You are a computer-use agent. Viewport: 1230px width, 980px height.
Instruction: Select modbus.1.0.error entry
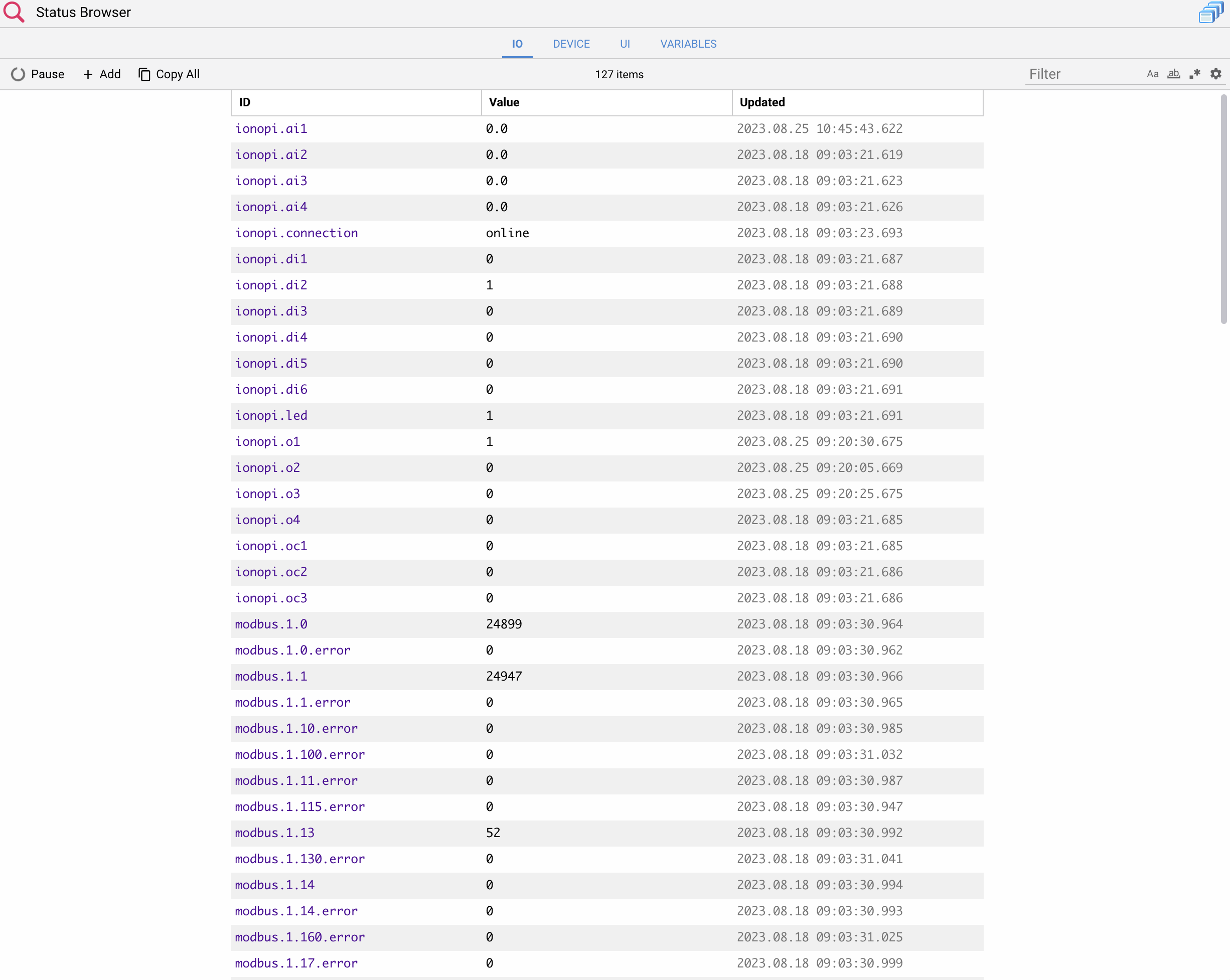pyautogui.click(x=292, y=650)
